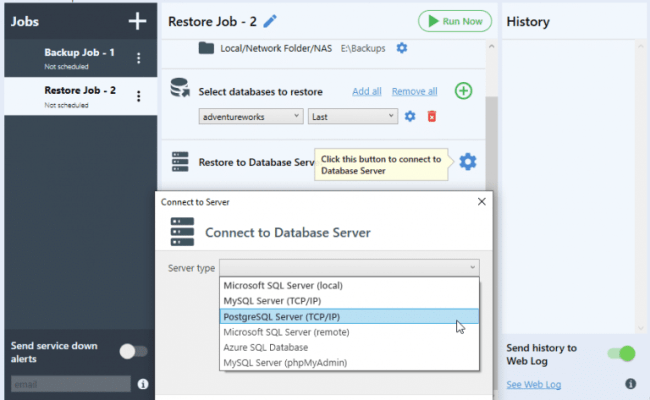
Task: Click Select databases to restore database icon
Action: [180, 87]
